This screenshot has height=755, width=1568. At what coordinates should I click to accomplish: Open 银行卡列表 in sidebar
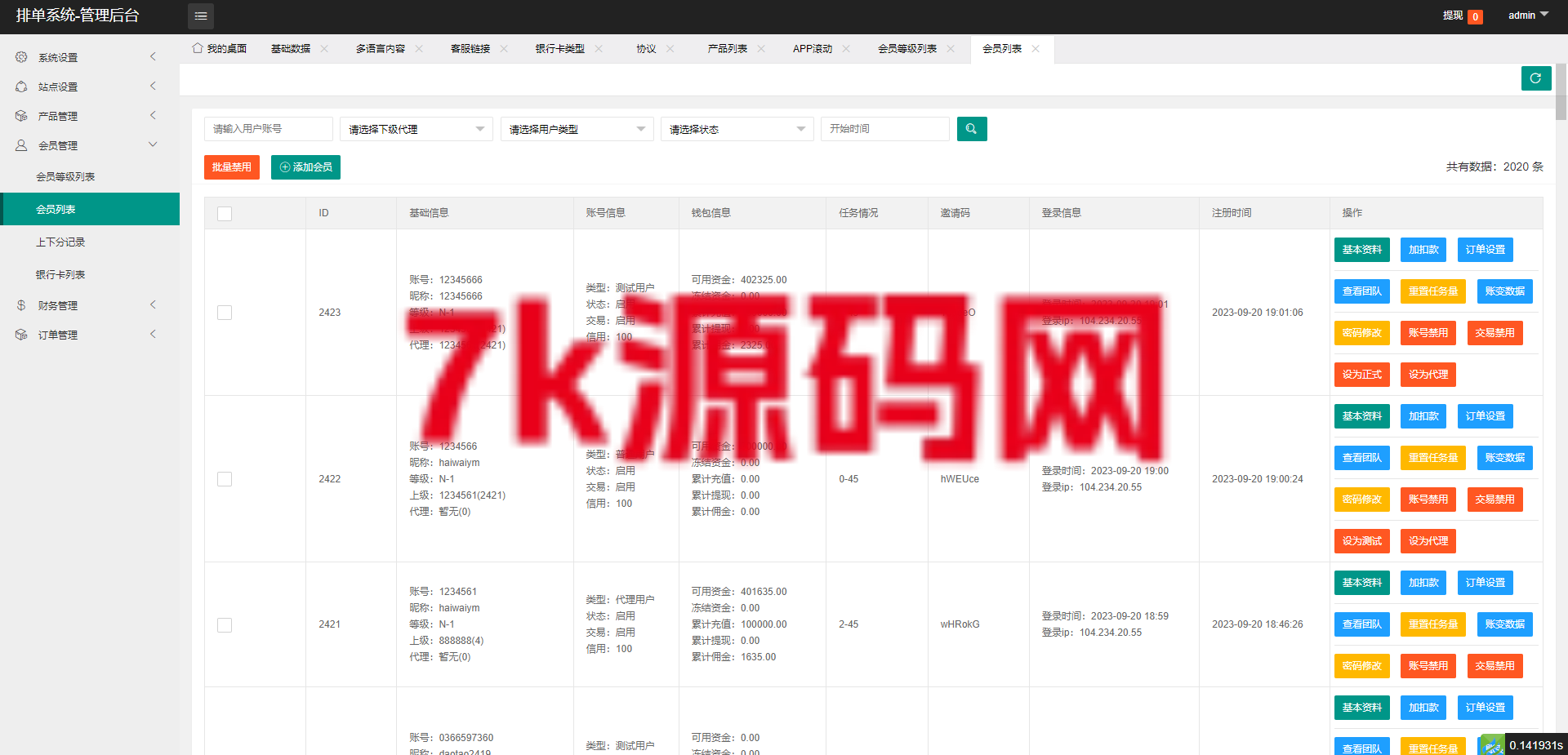90,274
